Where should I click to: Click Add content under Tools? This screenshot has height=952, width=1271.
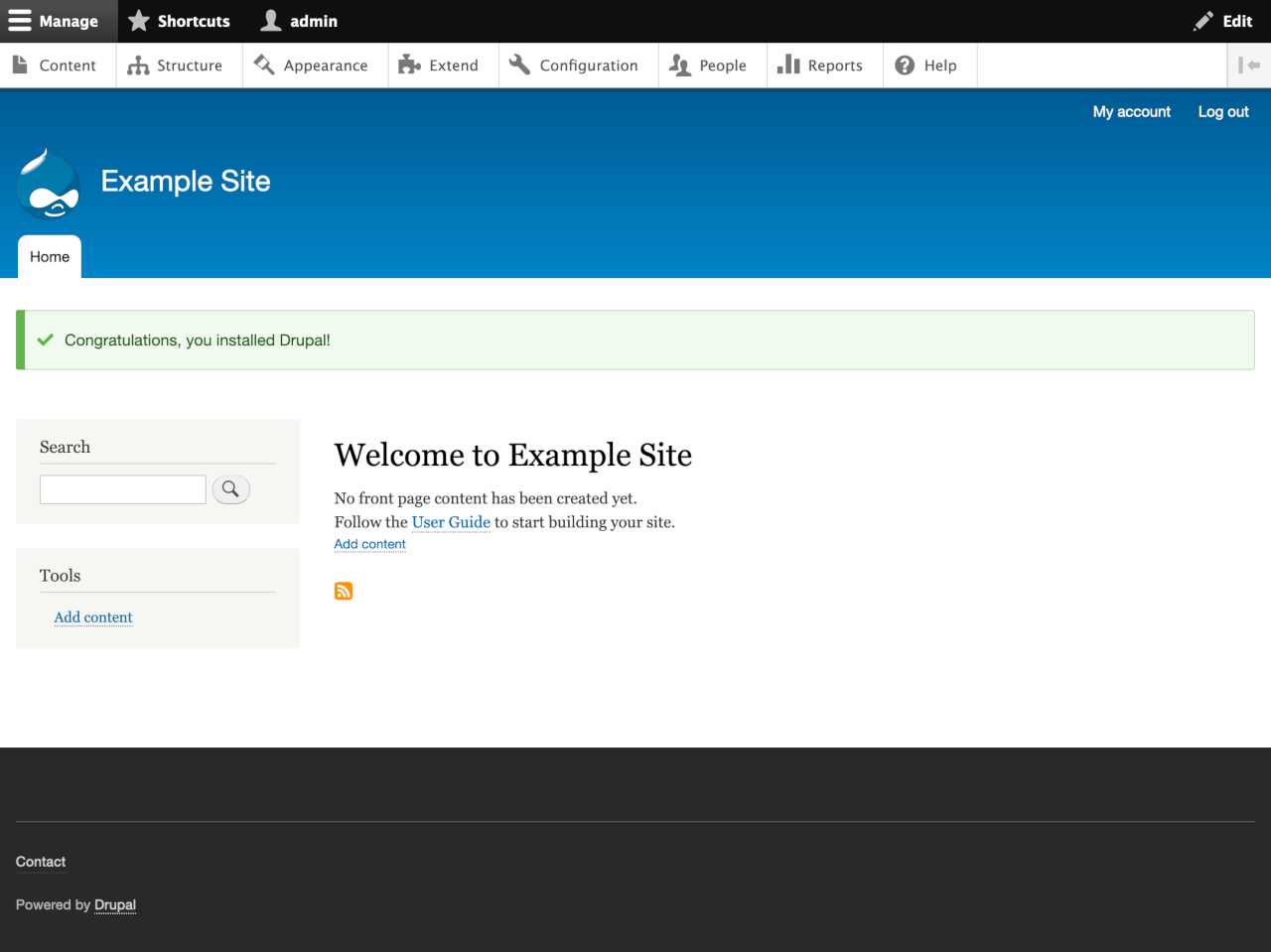pos(92,616)
